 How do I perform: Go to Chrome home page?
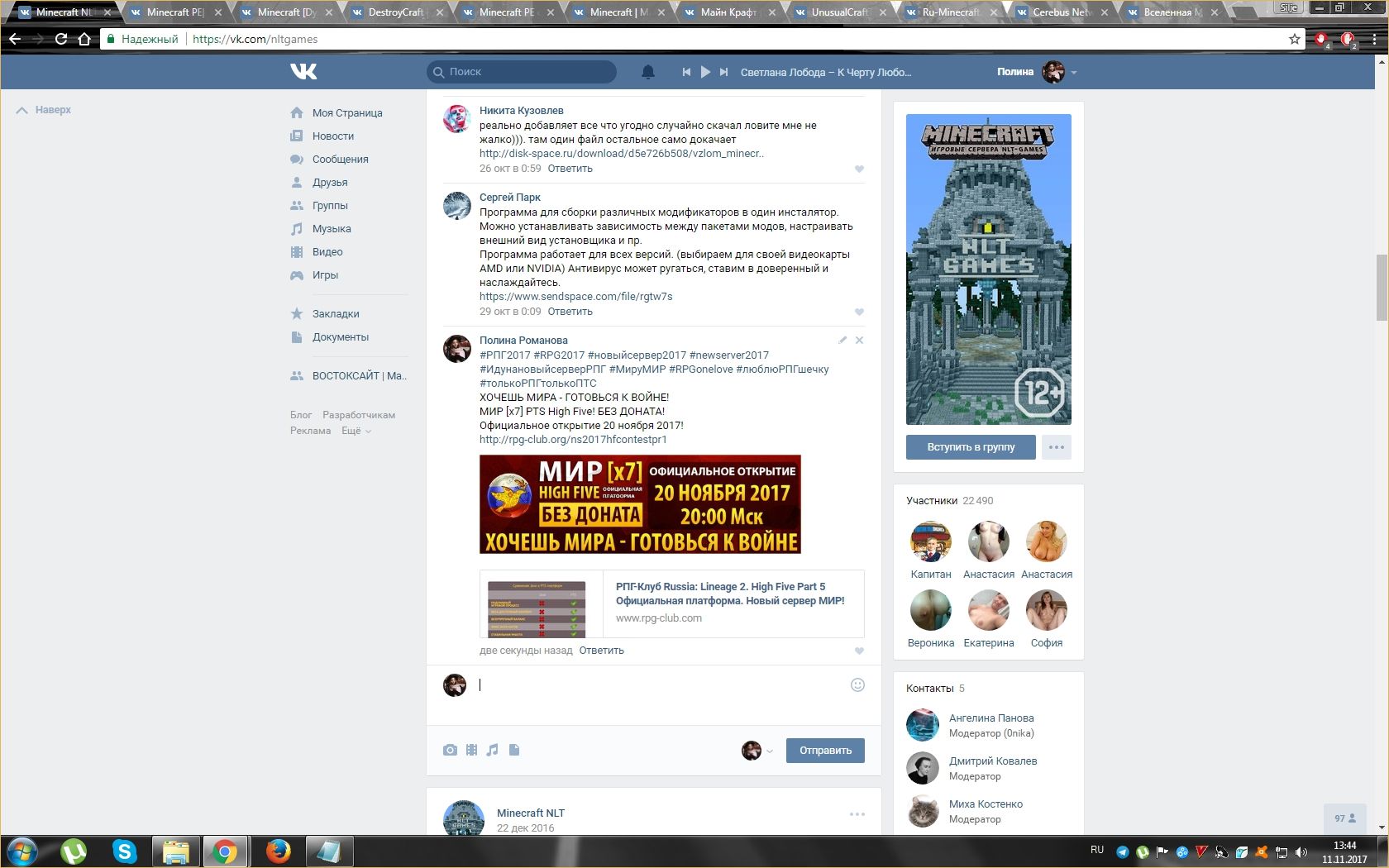(84, 39)
